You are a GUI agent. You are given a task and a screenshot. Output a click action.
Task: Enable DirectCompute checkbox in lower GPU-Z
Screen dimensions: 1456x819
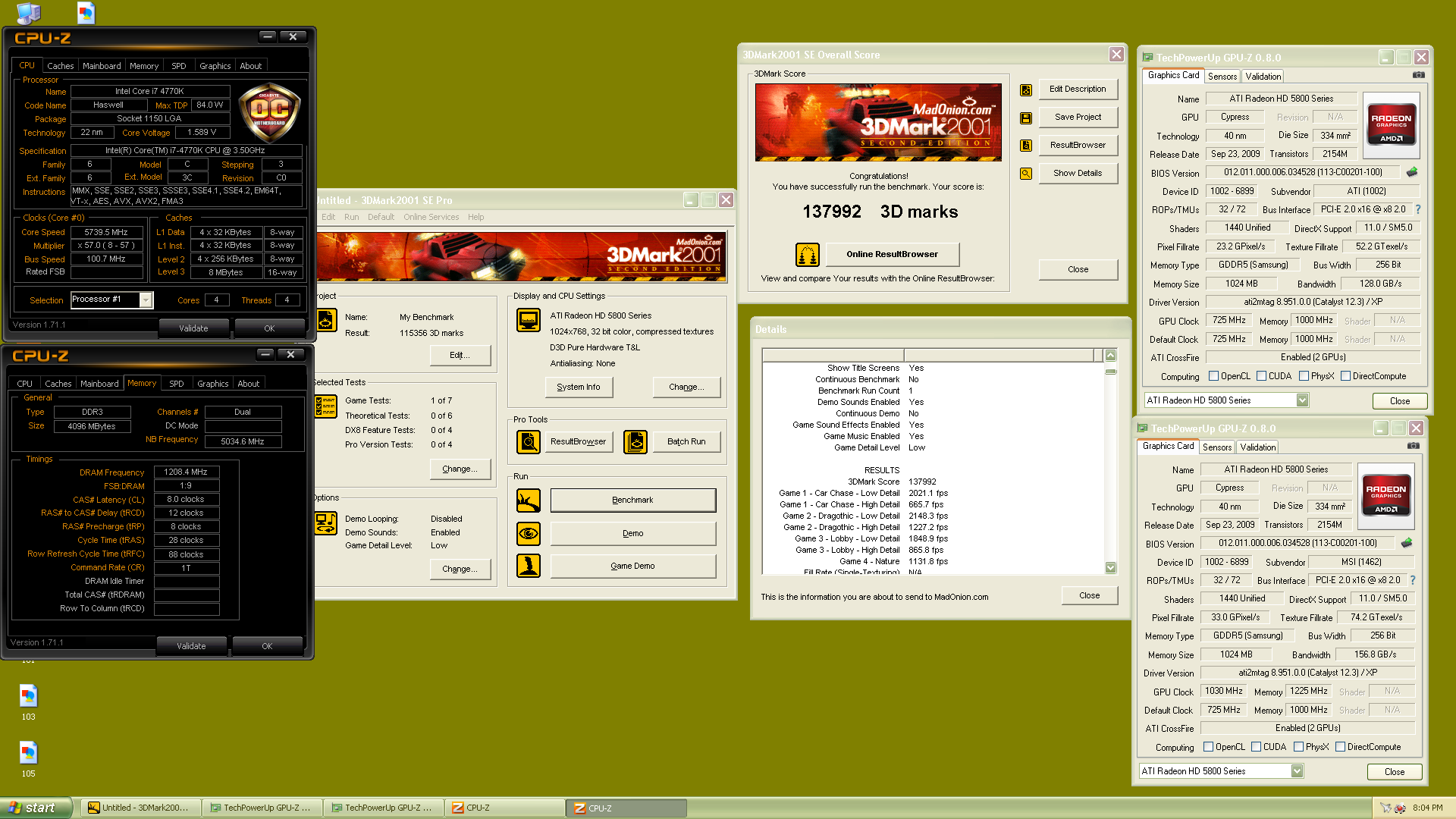coord(1340,747)
